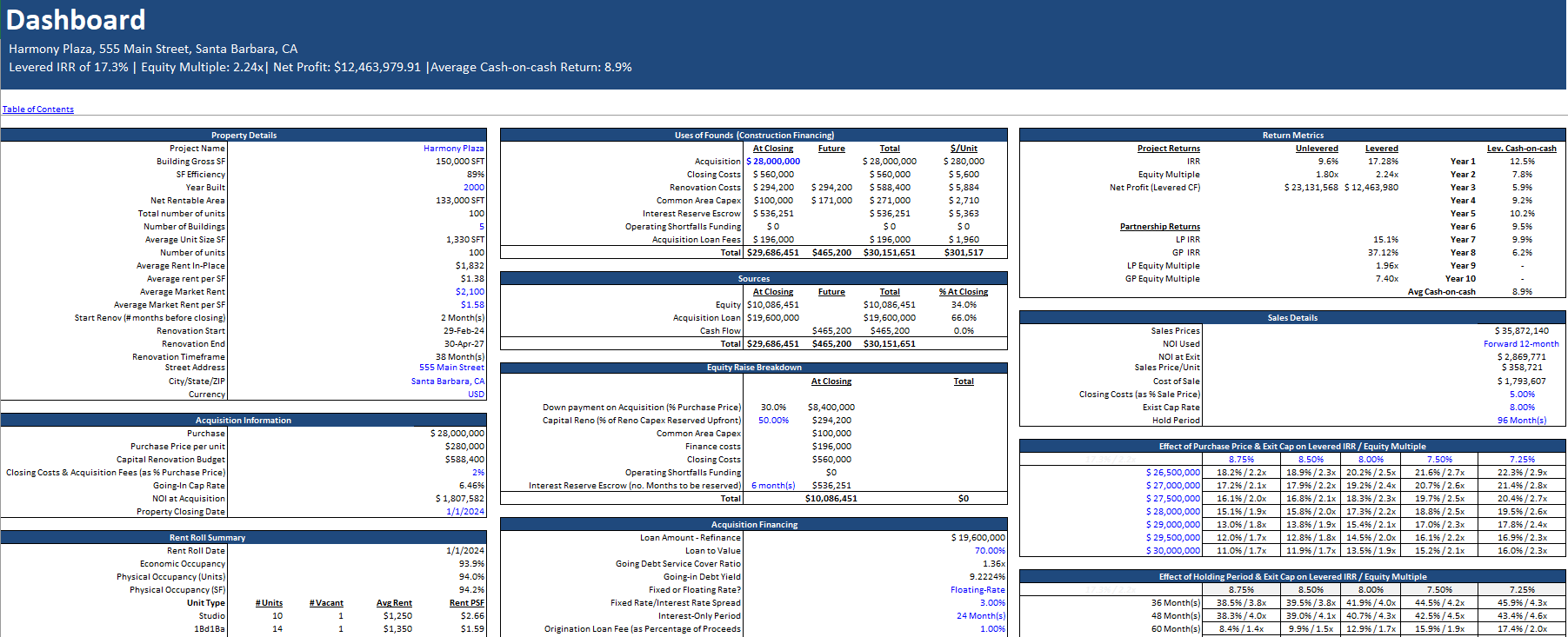
Task: Click the $26,500,000 purchase price row
Action: 1173,473
